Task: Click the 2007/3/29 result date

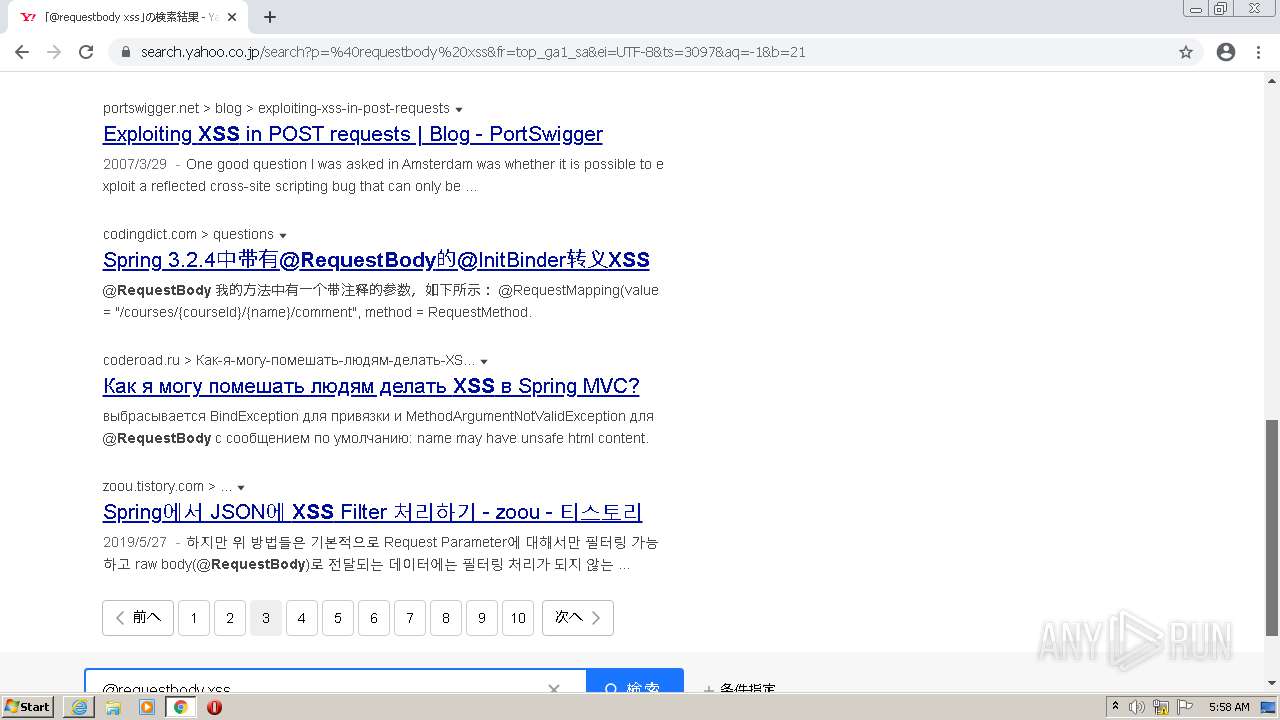Action: pos(135,164)
